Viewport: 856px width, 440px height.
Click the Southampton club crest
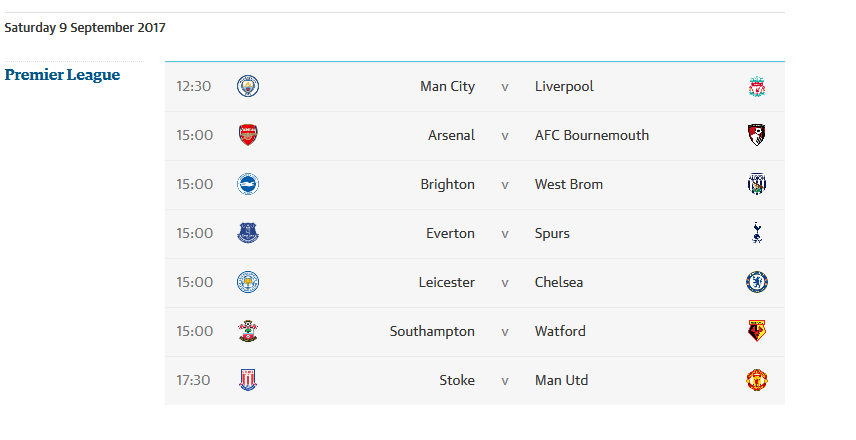coord(247,332)
